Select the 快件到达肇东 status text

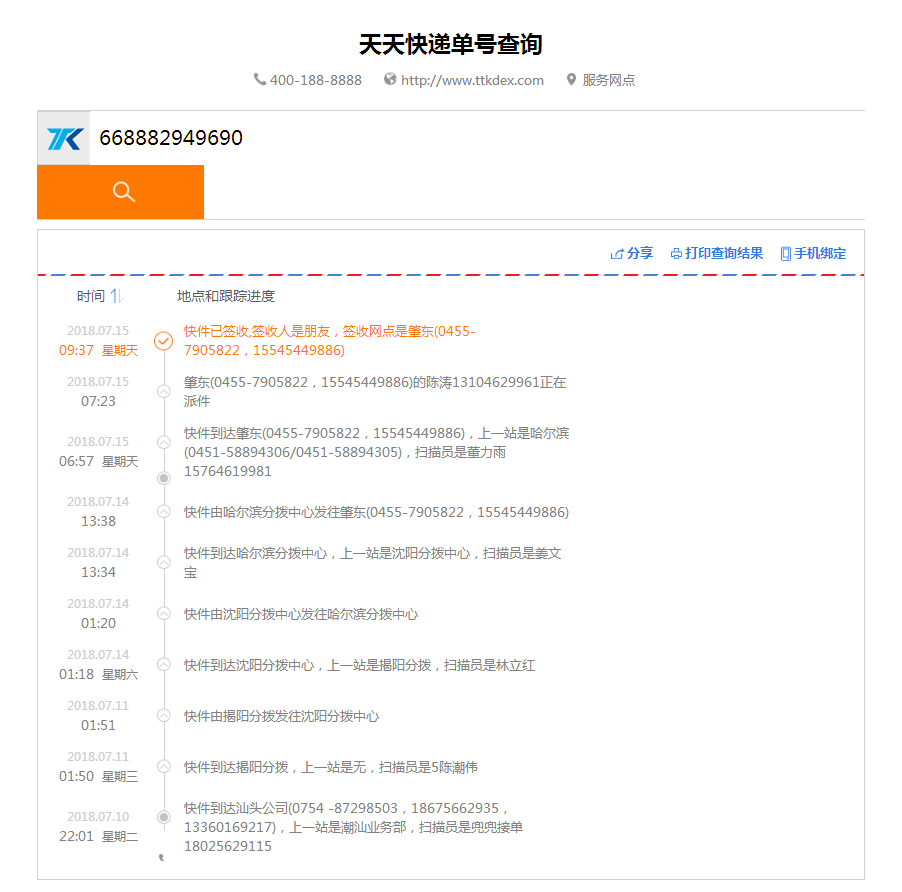(x=377, y=452)
